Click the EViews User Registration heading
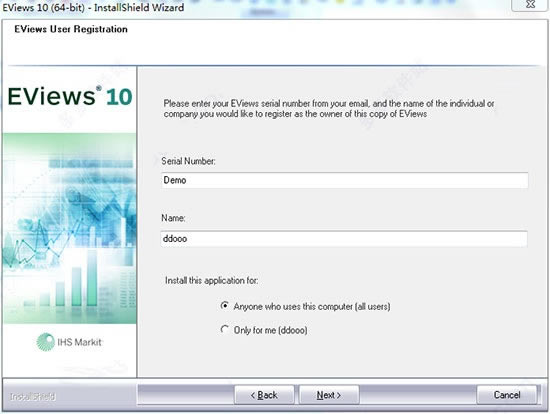Viewport: 550px width, 414px height. pyautogui.click(x=71, y=29)
